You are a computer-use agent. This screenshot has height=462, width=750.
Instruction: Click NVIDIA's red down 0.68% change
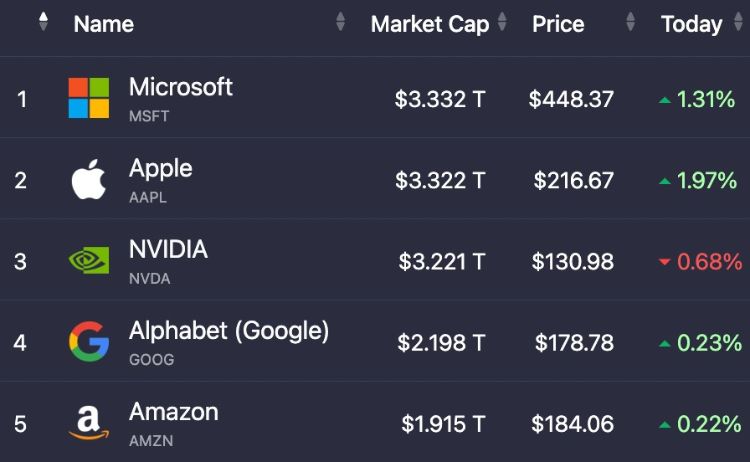coord(700,262)
